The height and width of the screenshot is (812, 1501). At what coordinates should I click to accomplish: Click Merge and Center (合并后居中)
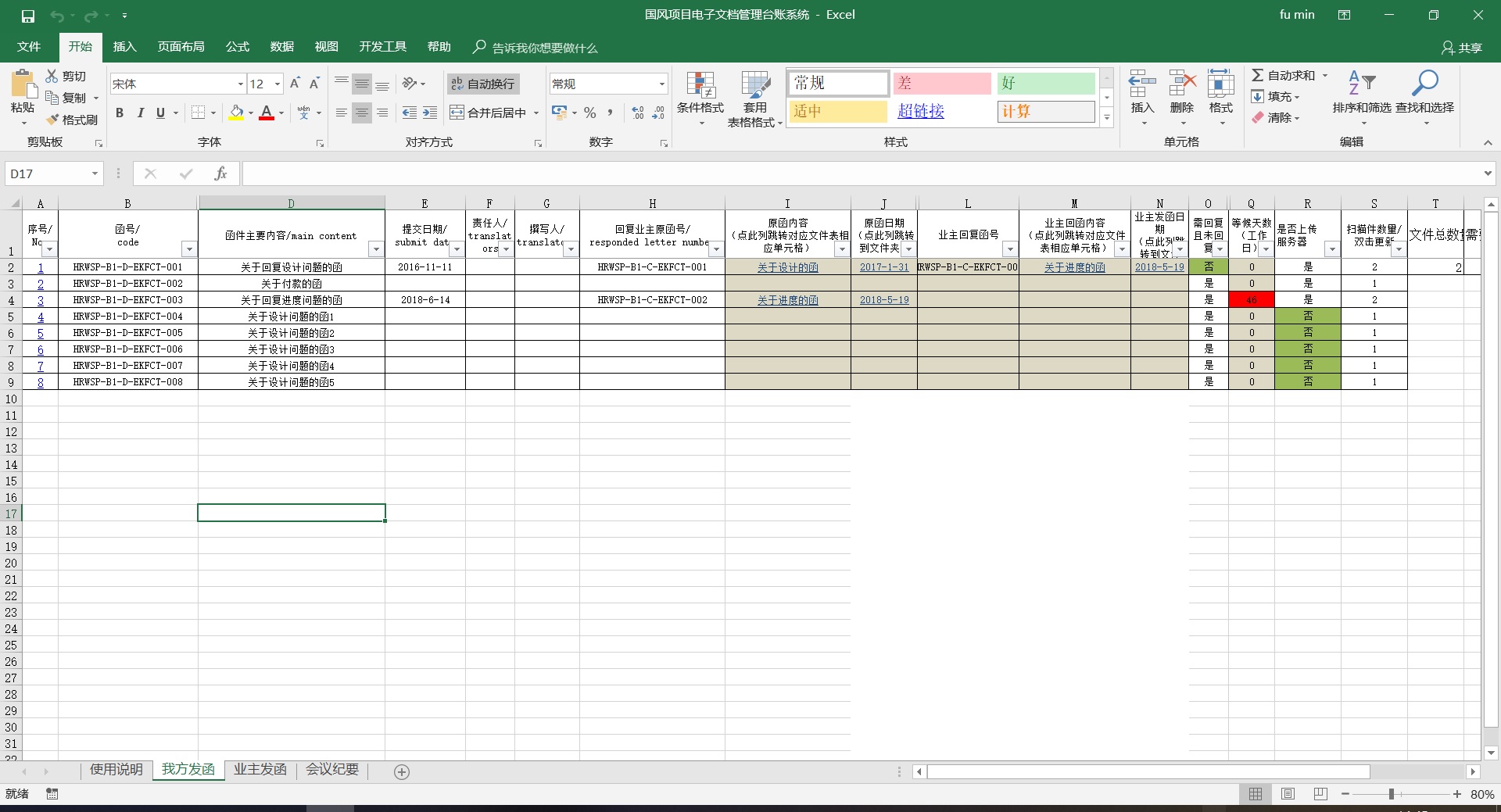[x=489, y=113]
